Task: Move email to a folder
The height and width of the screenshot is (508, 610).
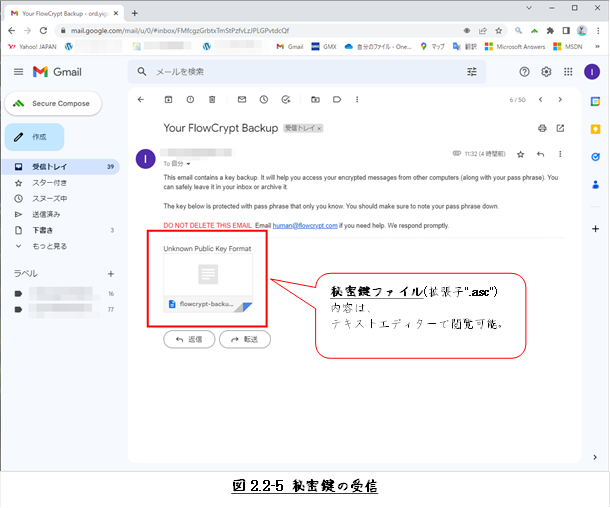Action: (x=316, y=100)
